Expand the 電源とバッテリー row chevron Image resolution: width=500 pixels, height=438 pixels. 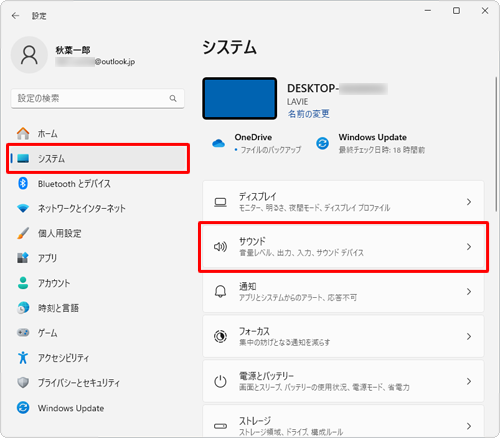pos(469,381)
